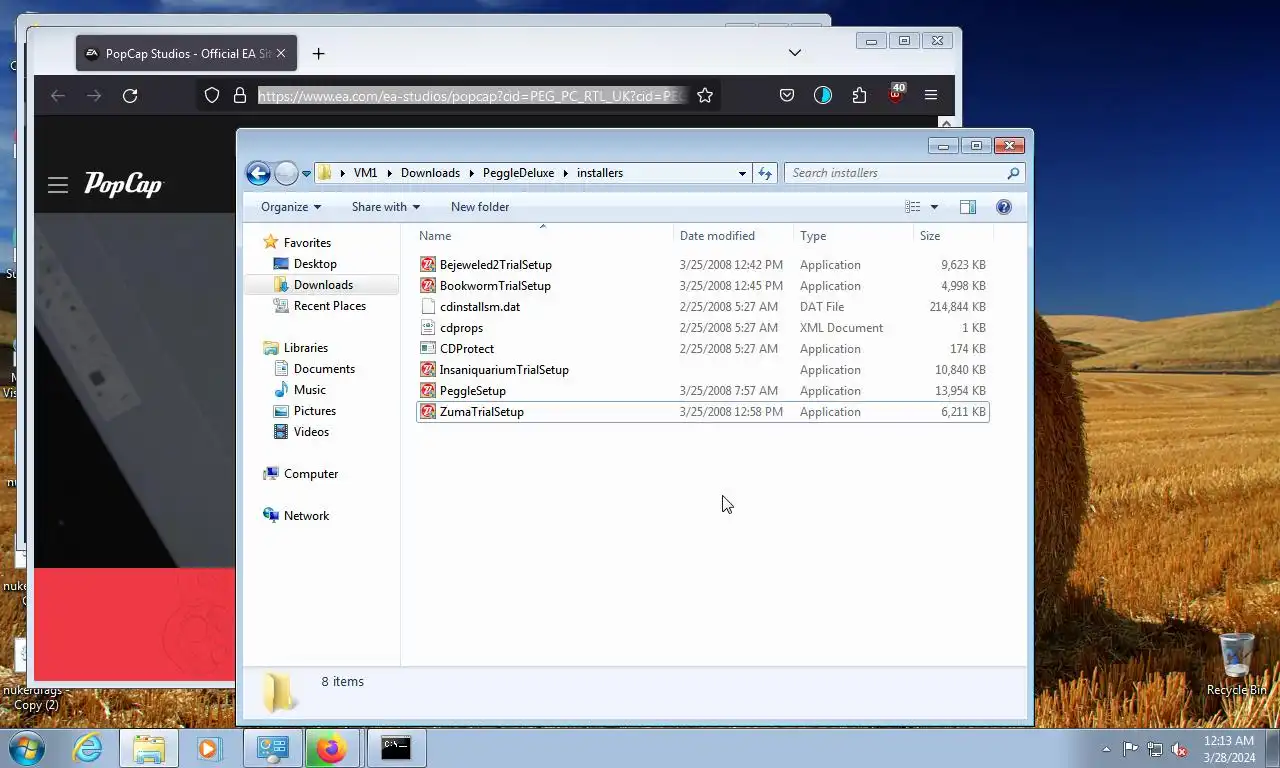Click the BookwormTrialSetup file icon
1280x768 pixels.
(x=428, y=286)
